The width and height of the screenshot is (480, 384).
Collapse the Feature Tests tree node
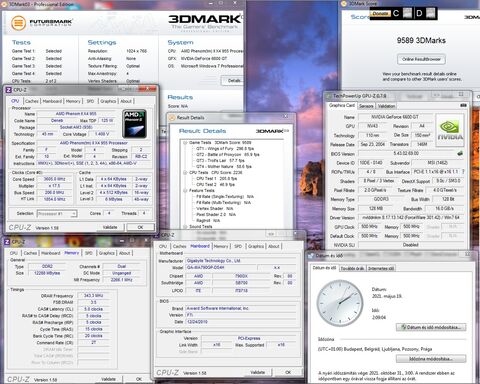pyautogui.click(x=185, y=191)
